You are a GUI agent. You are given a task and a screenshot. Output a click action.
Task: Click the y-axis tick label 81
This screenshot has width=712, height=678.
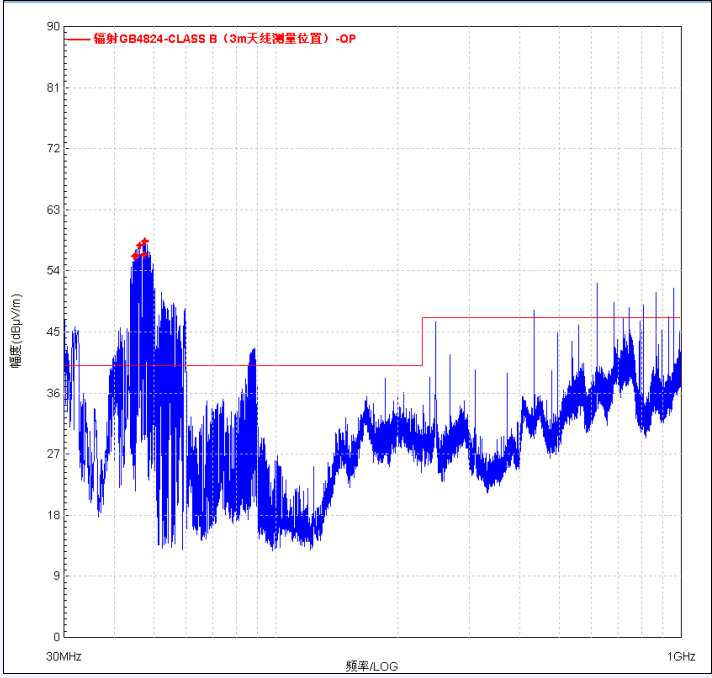(x=53, y=88)
